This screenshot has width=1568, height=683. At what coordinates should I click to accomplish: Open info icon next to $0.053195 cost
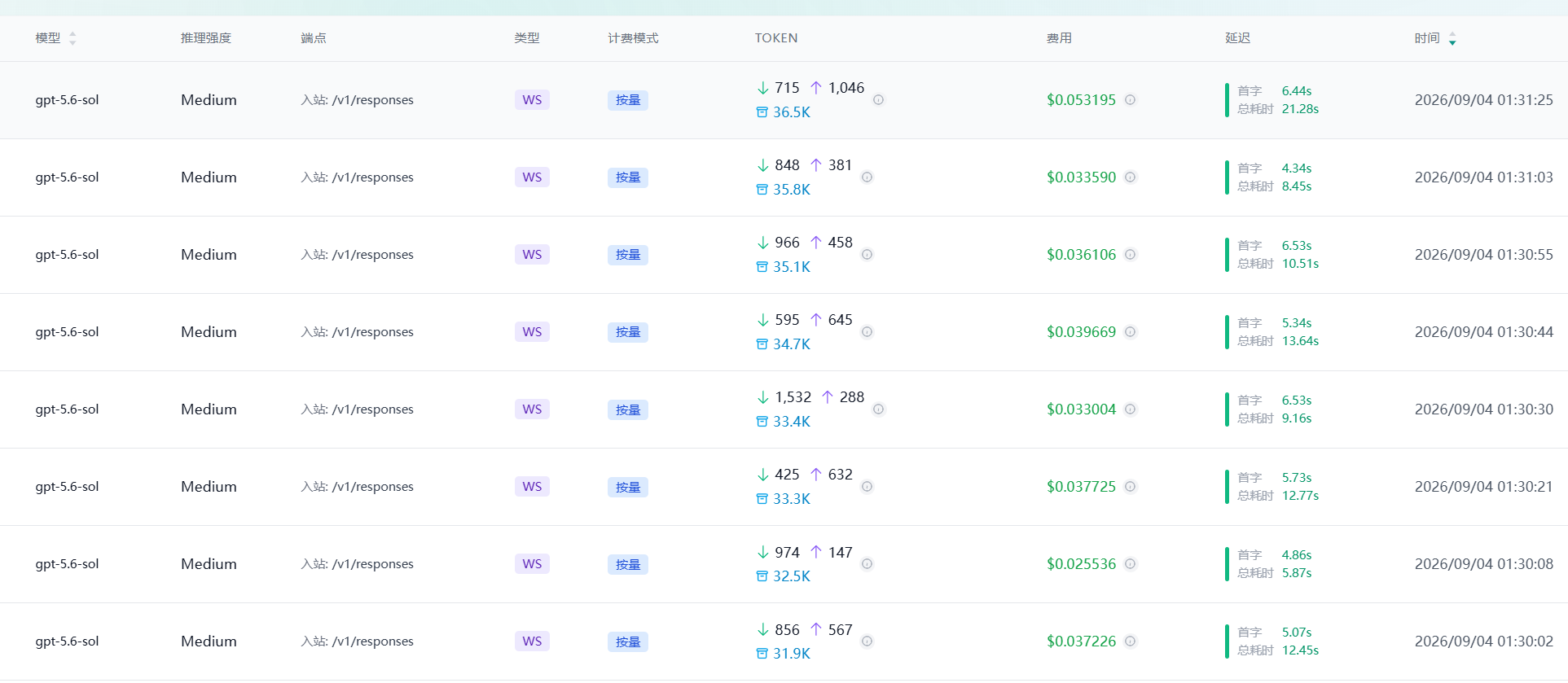coord(1131,100)
